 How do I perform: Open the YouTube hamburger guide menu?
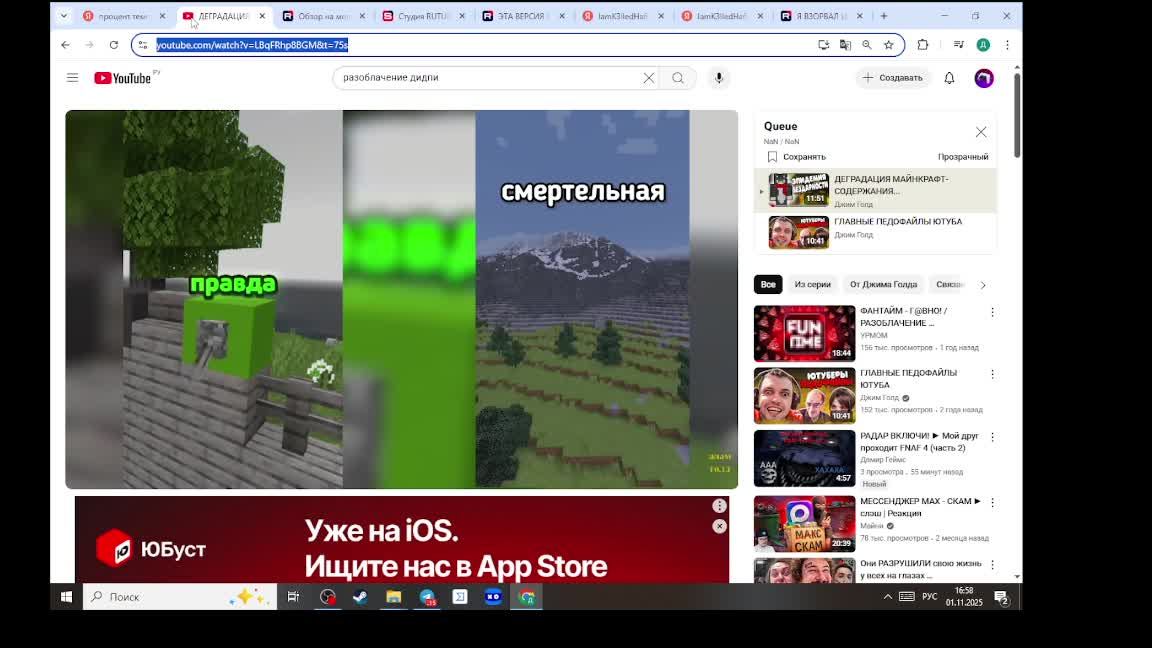pos(72,77)
